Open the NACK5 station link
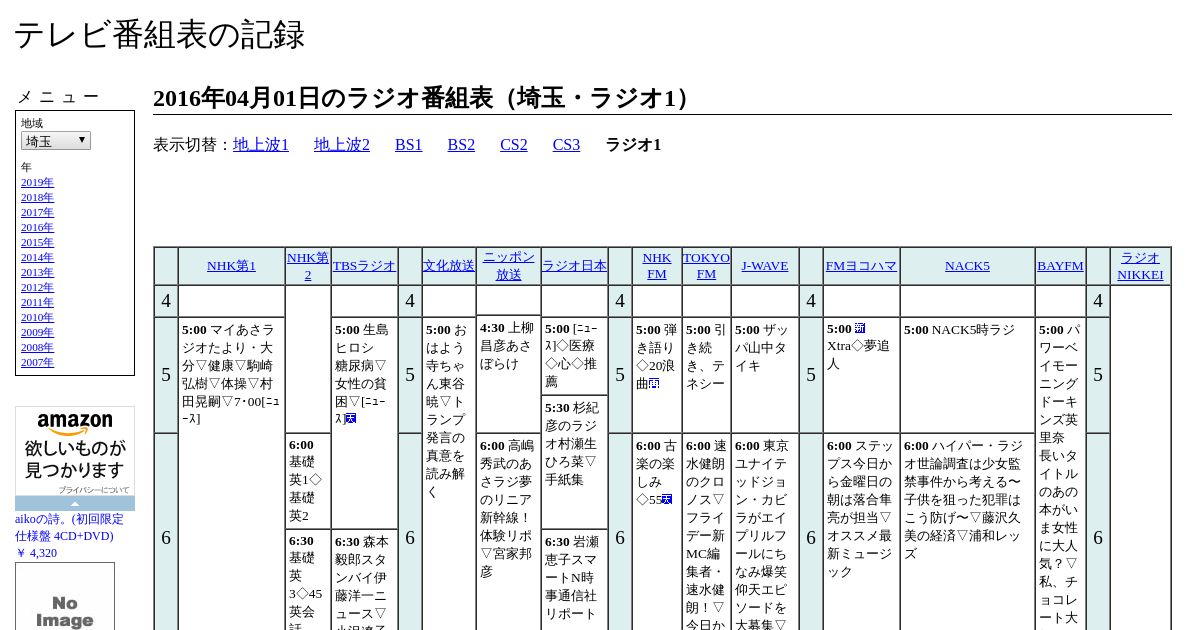Viewport: 1200px width, 630px height. coord(967,266)
